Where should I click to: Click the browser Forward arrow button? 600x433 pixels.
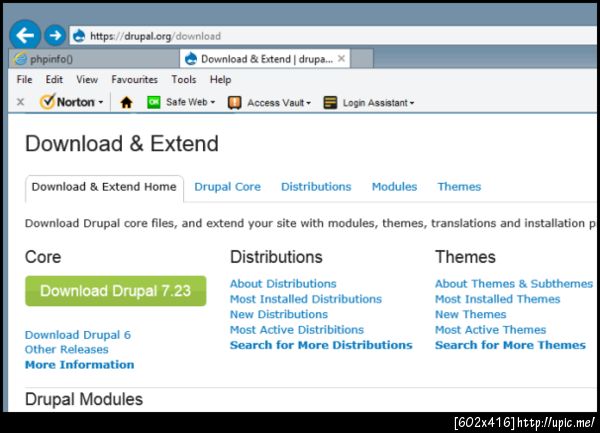55,36
